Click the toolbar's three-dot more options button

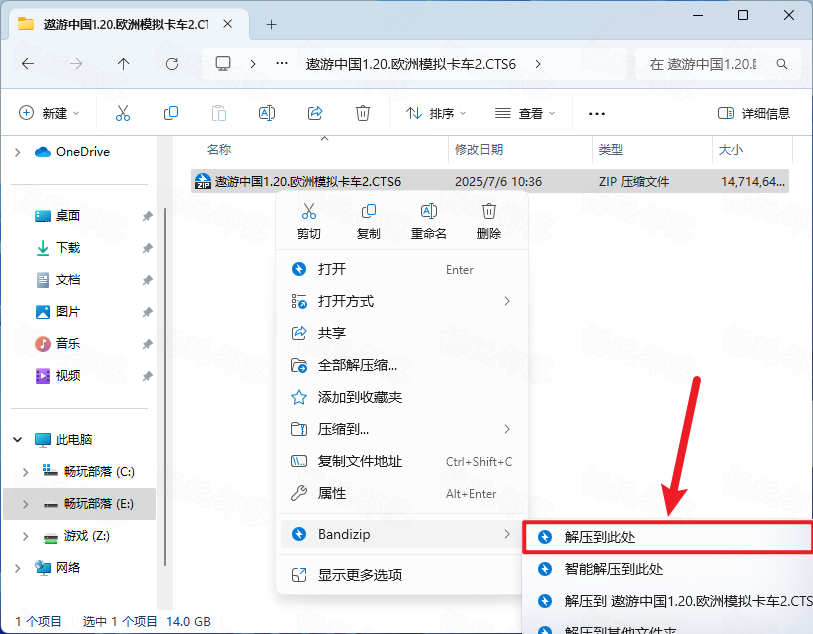point(597,114)
